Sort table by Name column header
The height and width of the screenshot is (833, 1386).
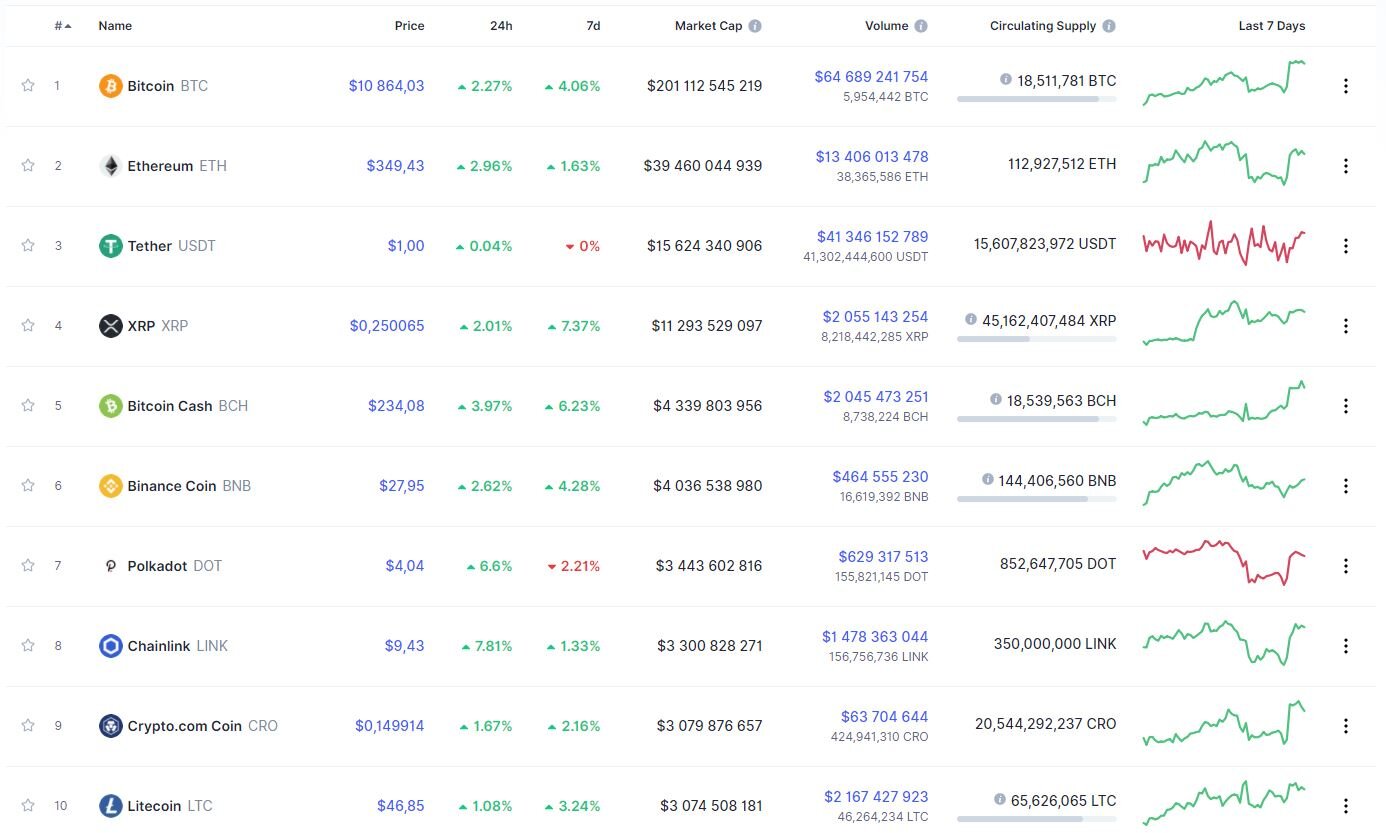click(x=115, y=26)
